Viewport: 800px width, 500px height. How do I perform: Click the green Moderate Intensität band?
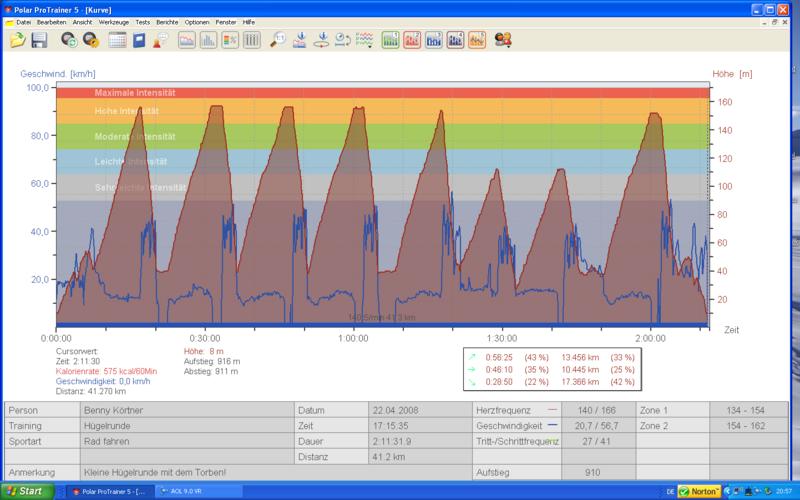383,137
